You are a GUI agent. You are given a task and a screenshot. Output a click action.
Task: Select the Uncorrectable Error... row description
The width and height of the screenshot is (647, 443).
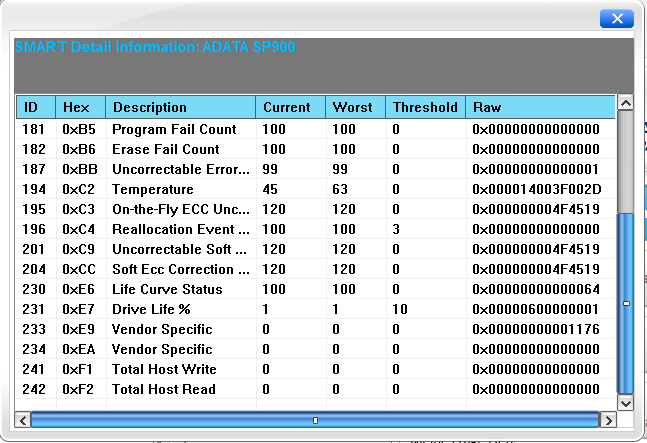pos(181,169)
